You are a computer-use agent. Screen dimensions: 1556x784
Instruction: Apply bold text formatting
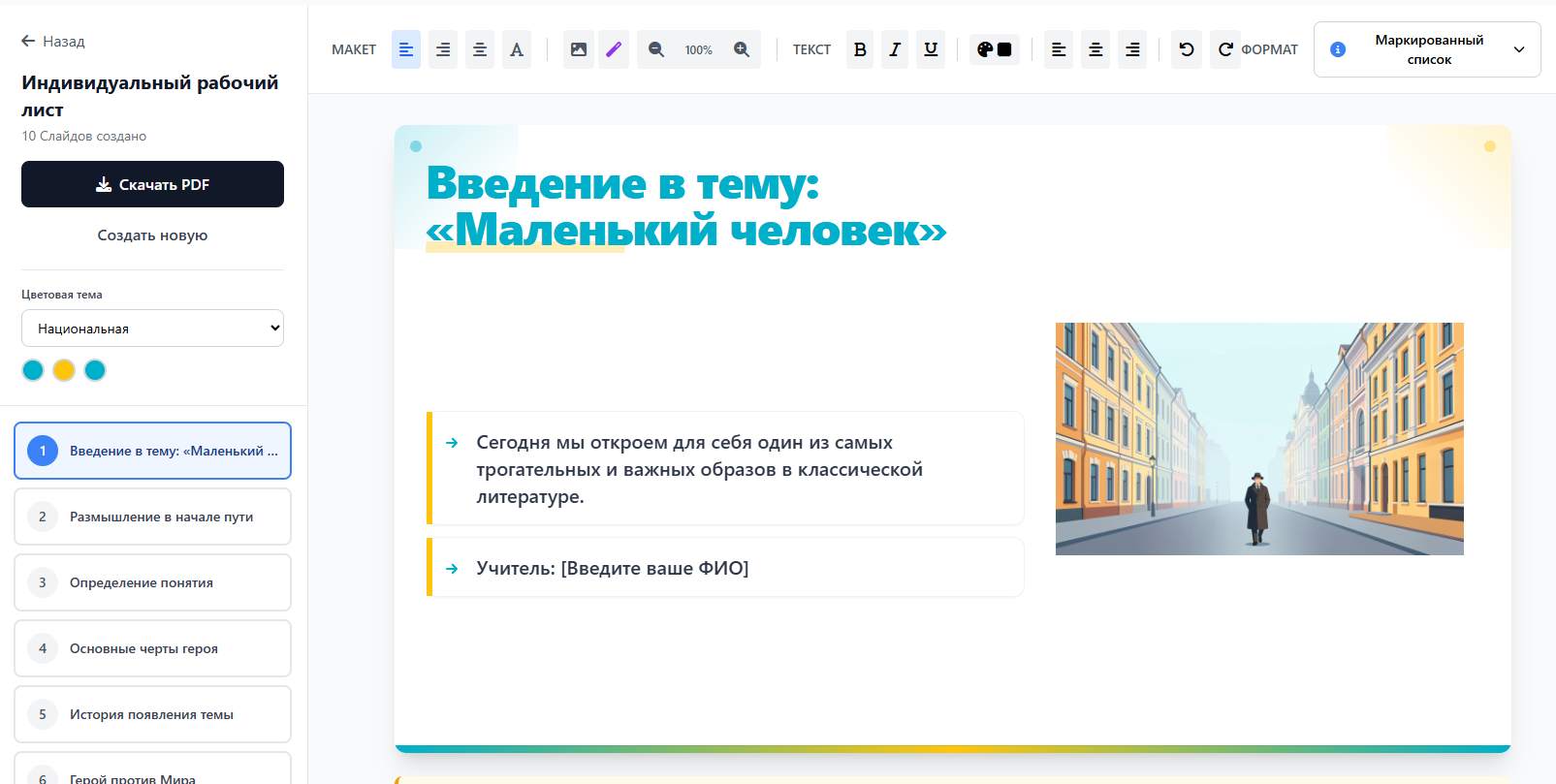click(860, 49)
